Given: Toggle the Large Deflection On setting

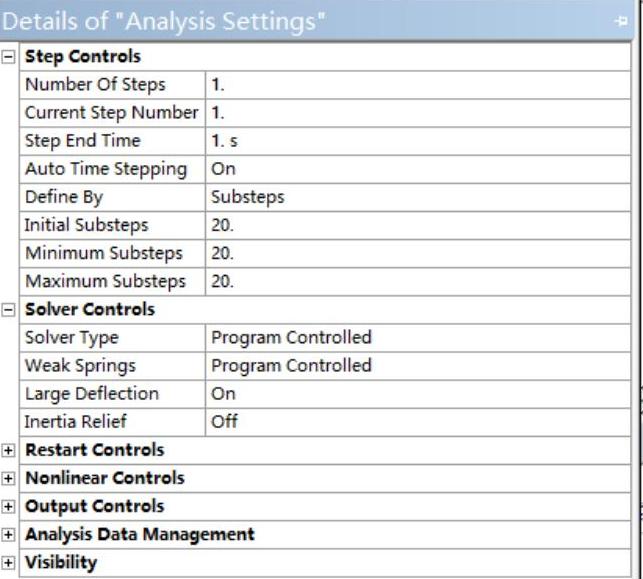Looking at the screenshot, I should tap(420, 394).
